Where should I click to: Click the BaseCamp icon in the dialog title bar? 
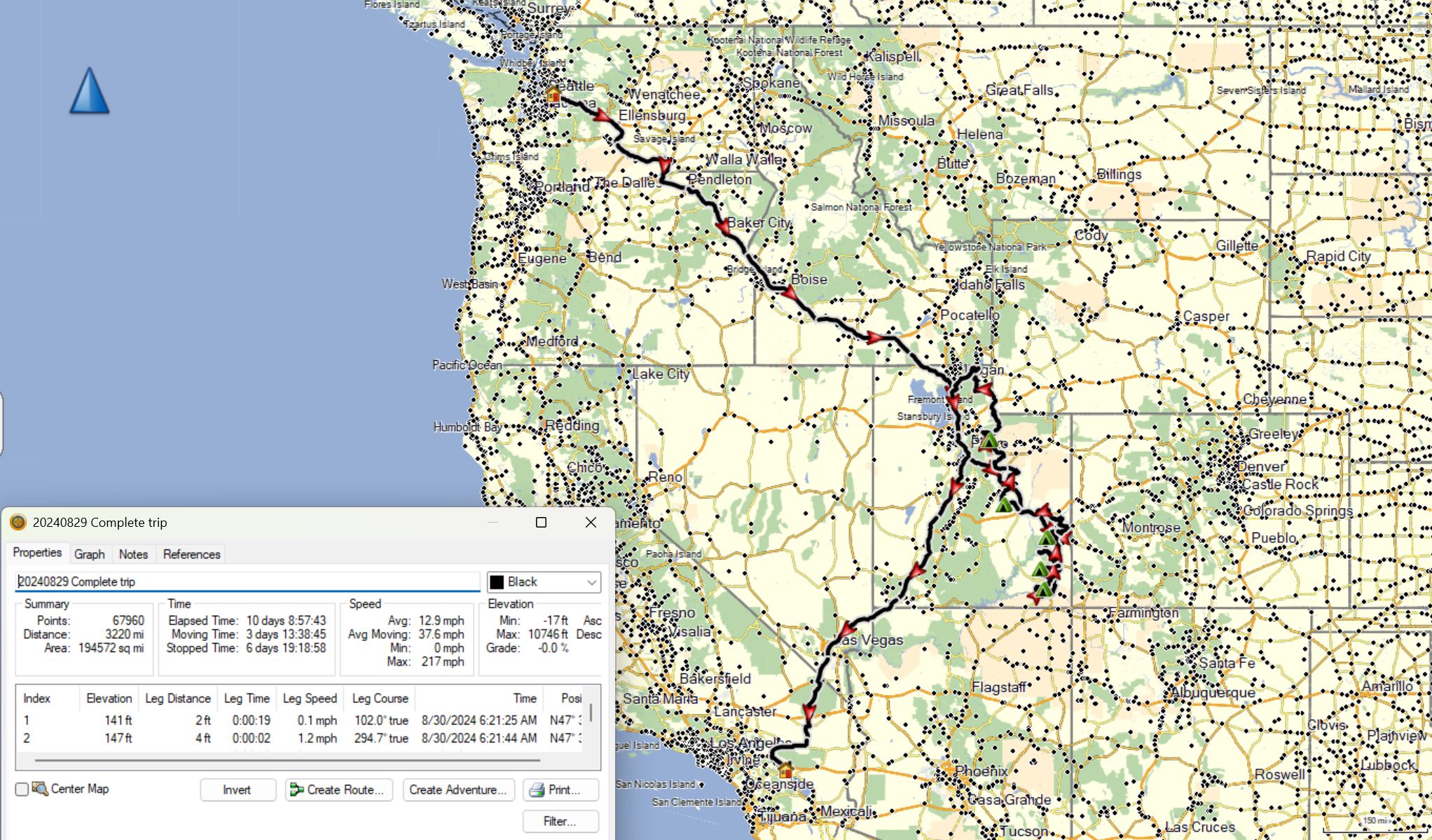[18, 523]
